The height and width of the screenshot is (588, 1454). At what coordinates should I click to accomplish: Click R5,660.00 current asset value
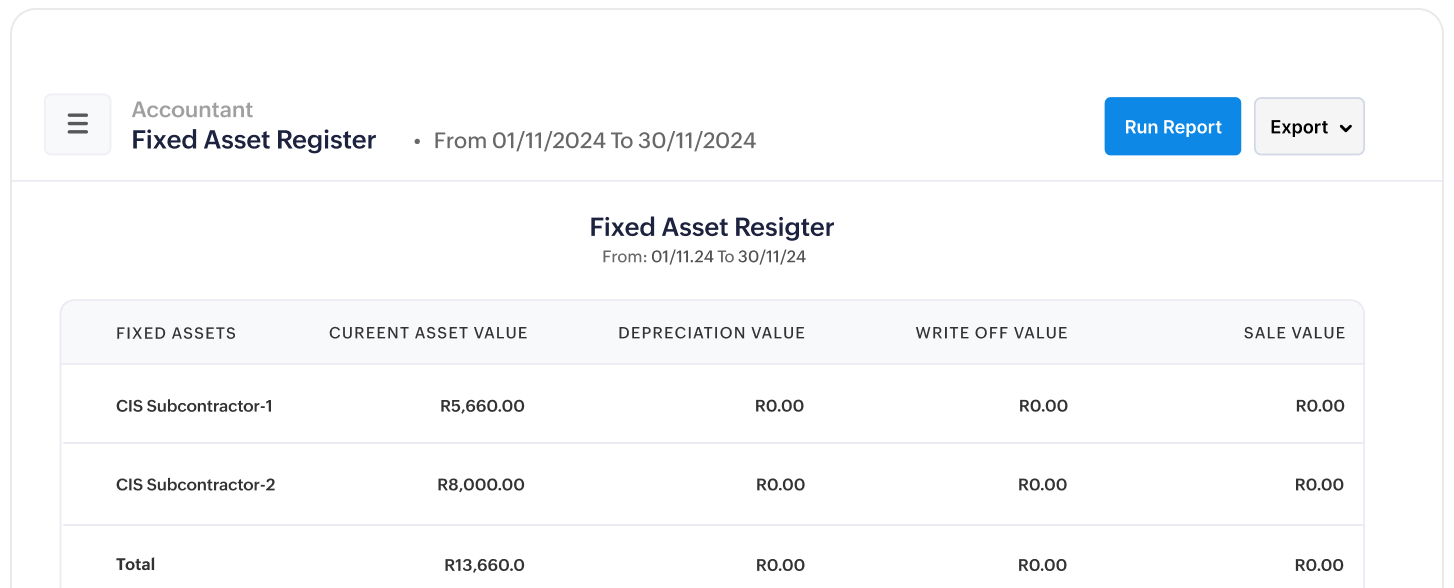point(482,406)
